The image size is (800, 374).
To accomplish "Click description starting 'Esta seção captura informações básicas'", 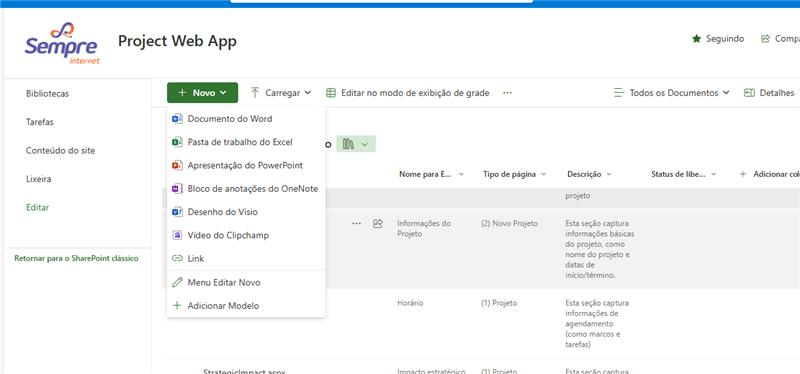I will coord(600,250).
